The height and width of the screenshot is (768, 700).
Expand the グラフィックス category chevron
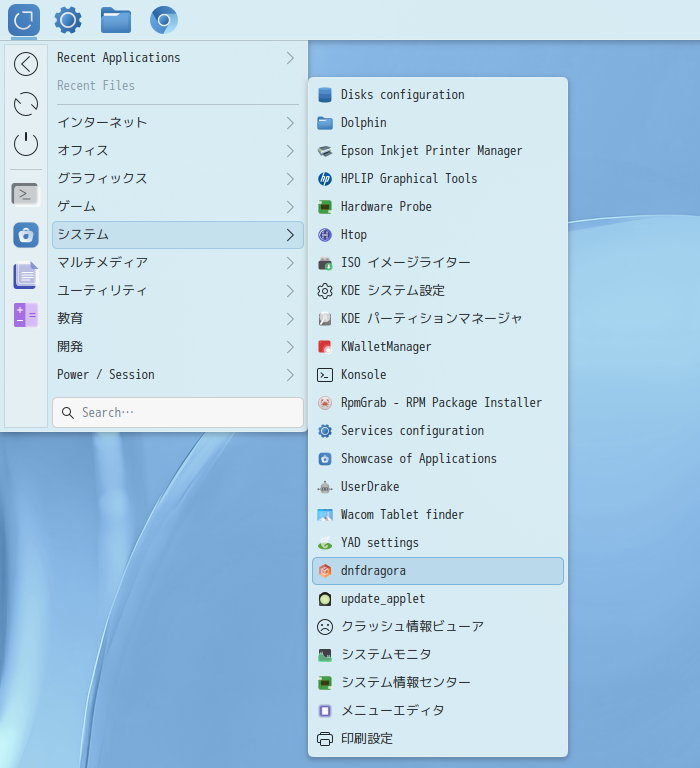[x=290, y=179]
